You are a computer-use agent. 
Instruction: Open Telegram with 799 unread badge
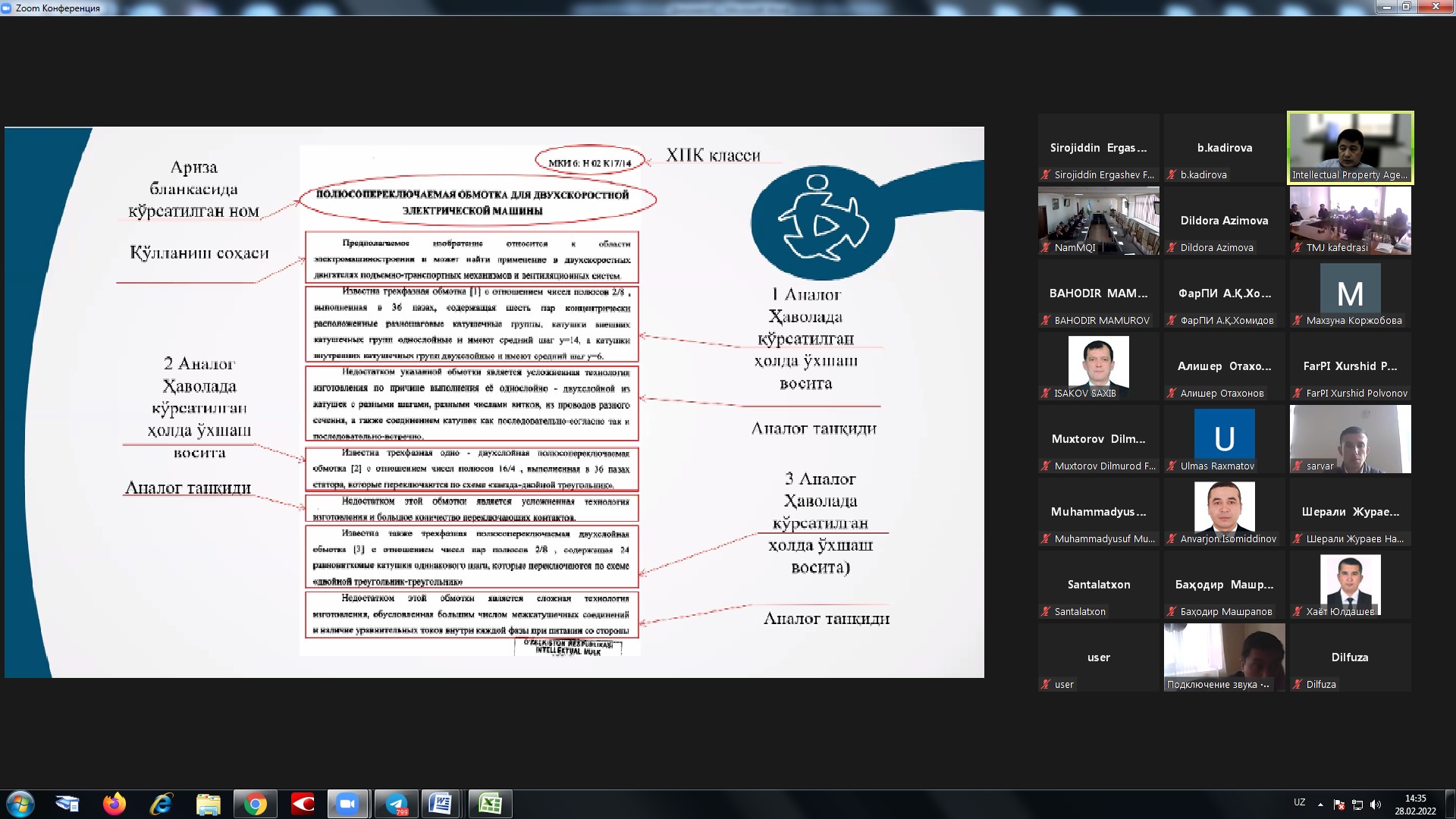tap(396, 804)
